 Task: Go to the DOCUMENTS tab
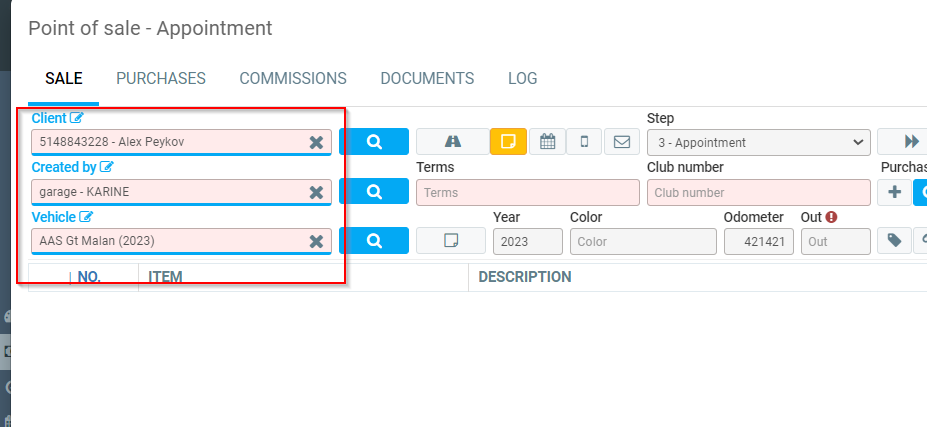(x=427, y=78)
